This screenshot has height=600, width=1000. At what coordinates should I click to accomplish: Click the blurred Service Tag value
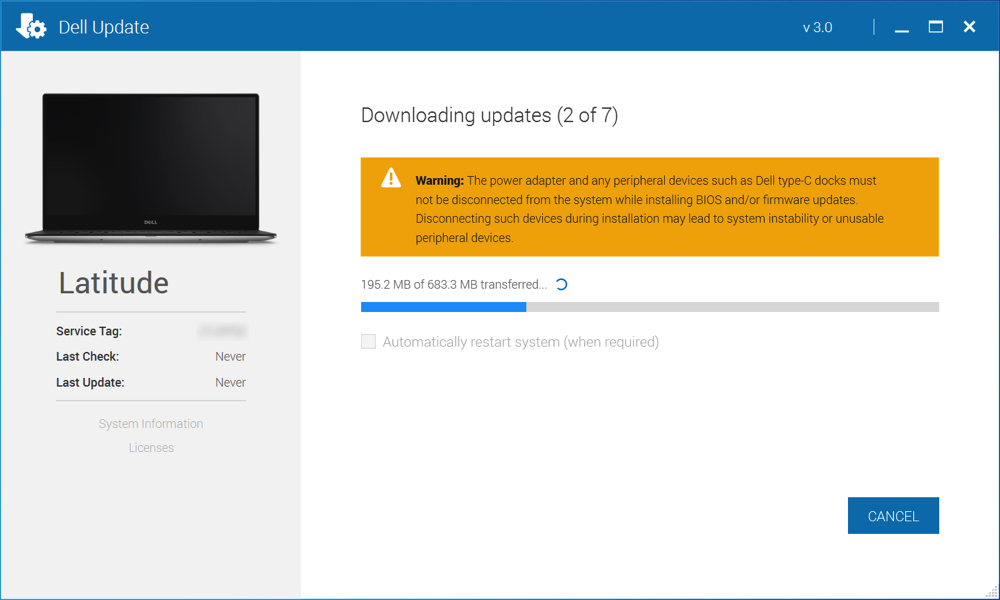(x=222, y=331)
